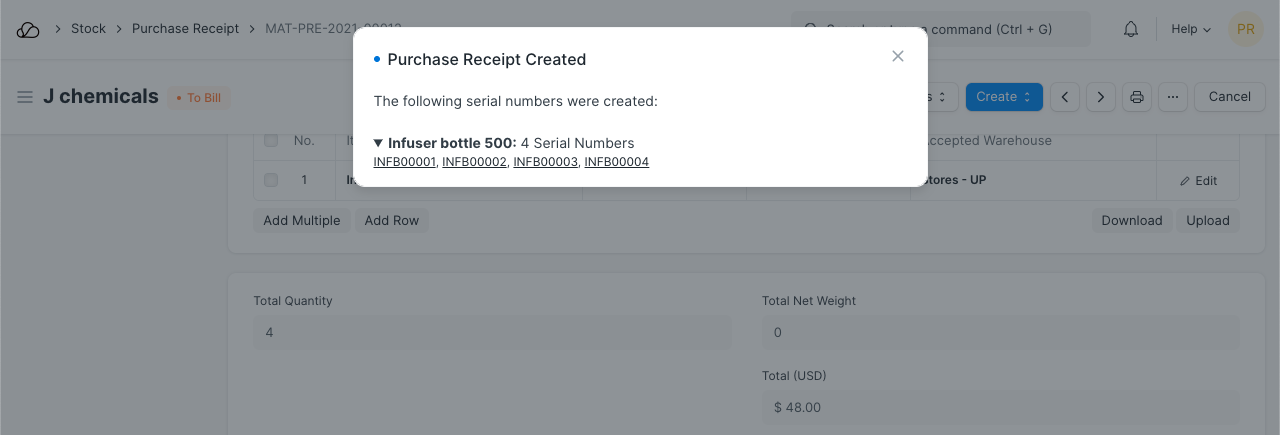Image resolution: width=1280 pixels, height=435 pixels.
Task: Open the notifications bell
Action: click(1131, 29)
